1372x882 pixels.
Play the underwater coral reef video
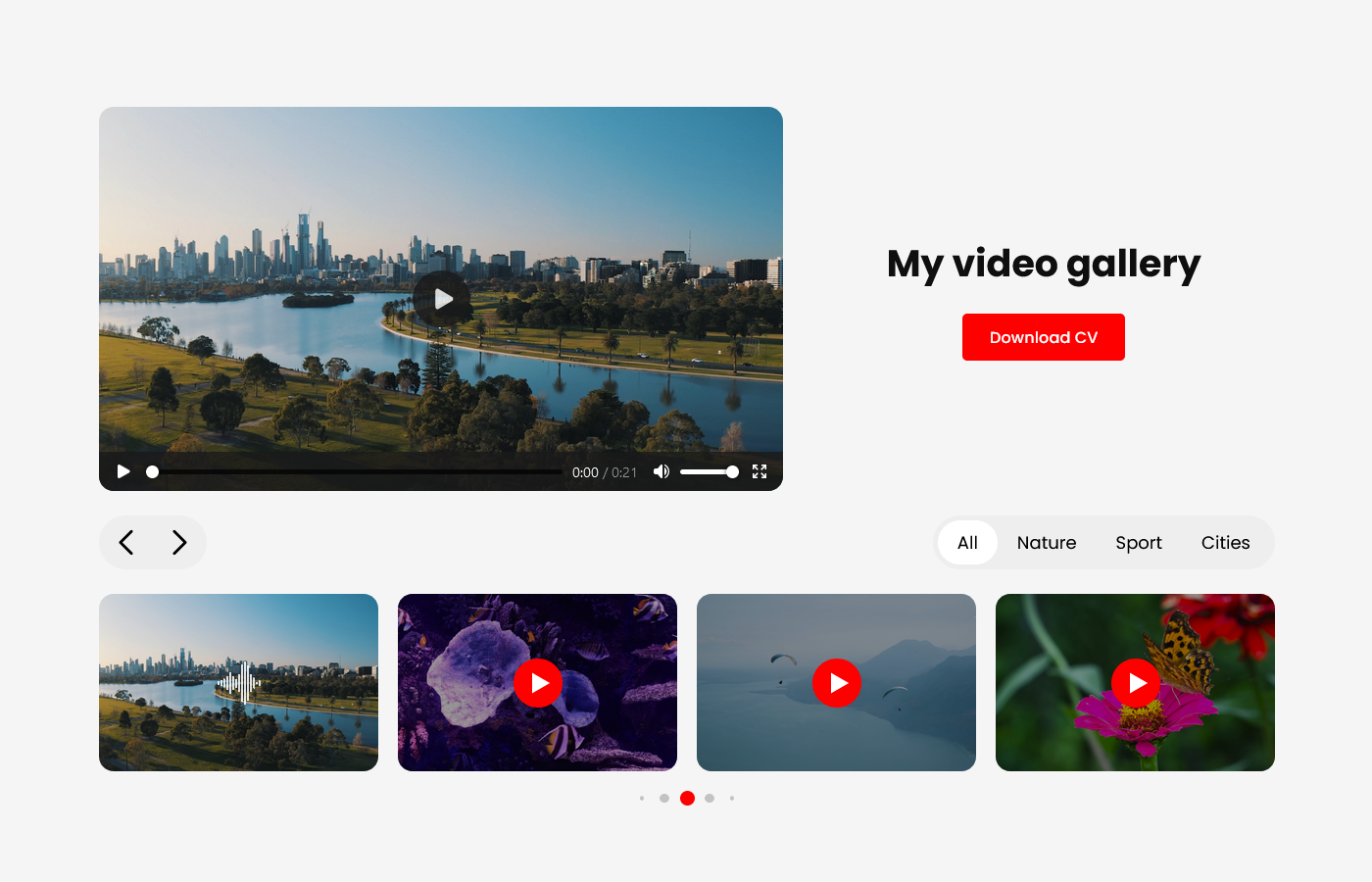point(538,683)
